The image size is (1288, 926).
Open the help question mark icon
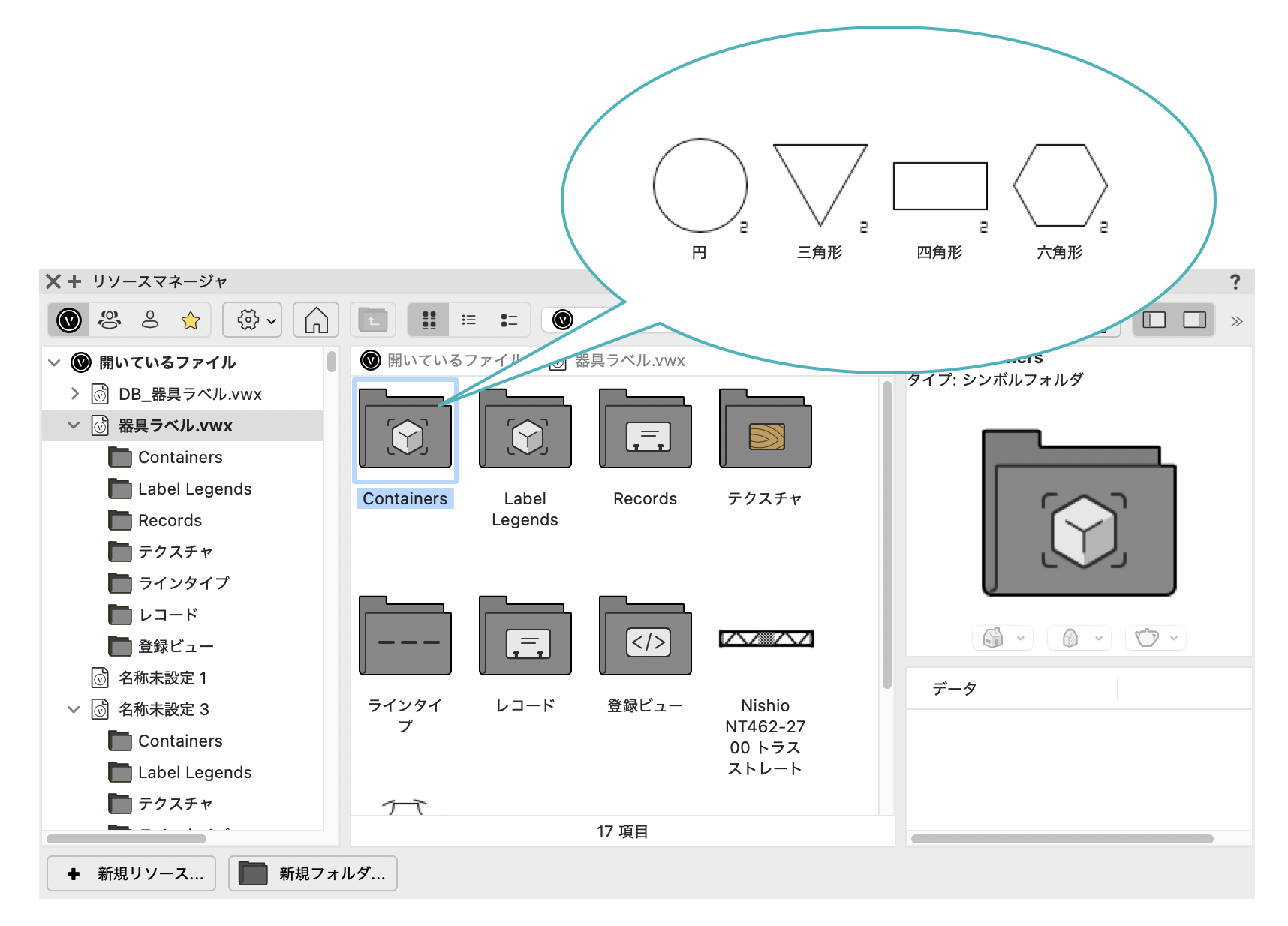1235,282
